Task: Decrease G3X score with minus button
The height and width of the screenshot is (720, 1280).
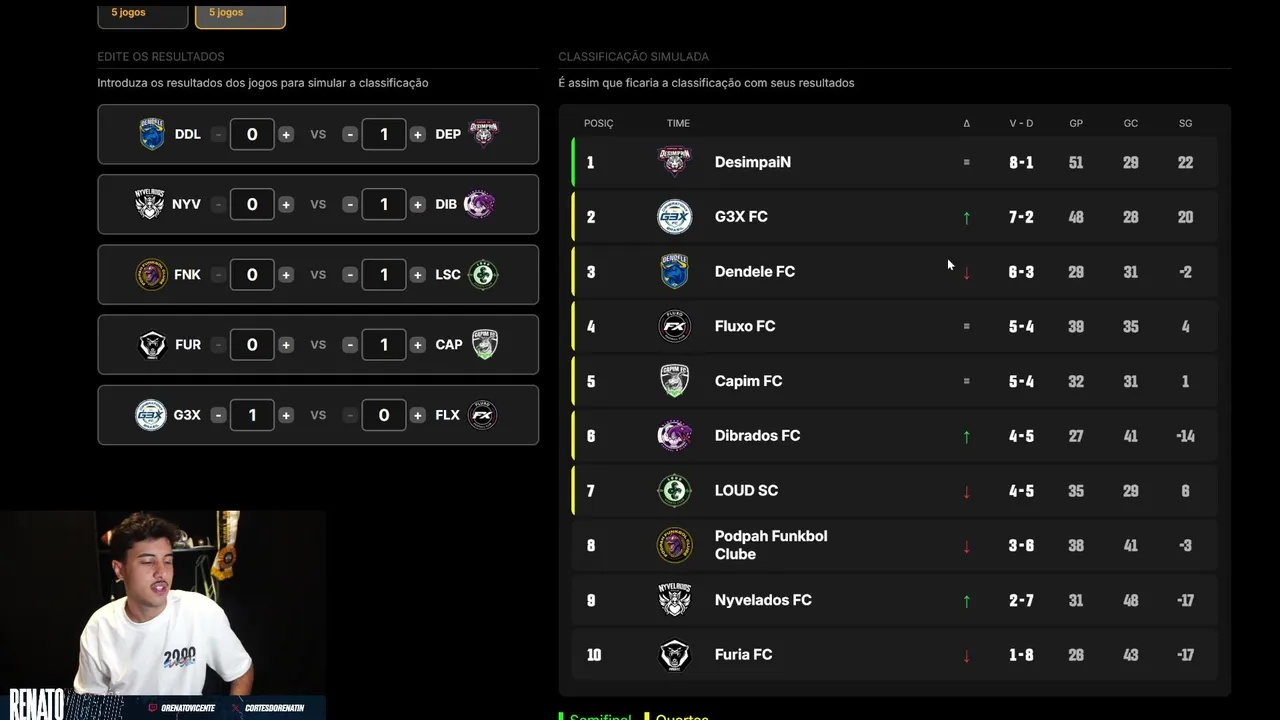Action: [218, 415]
